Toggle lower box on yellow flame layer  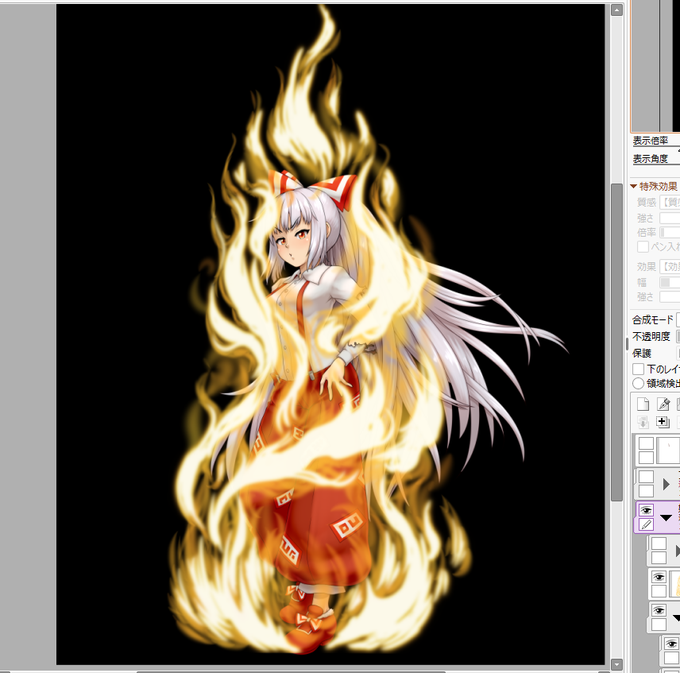pyautogui.click(x=659, y=591)
